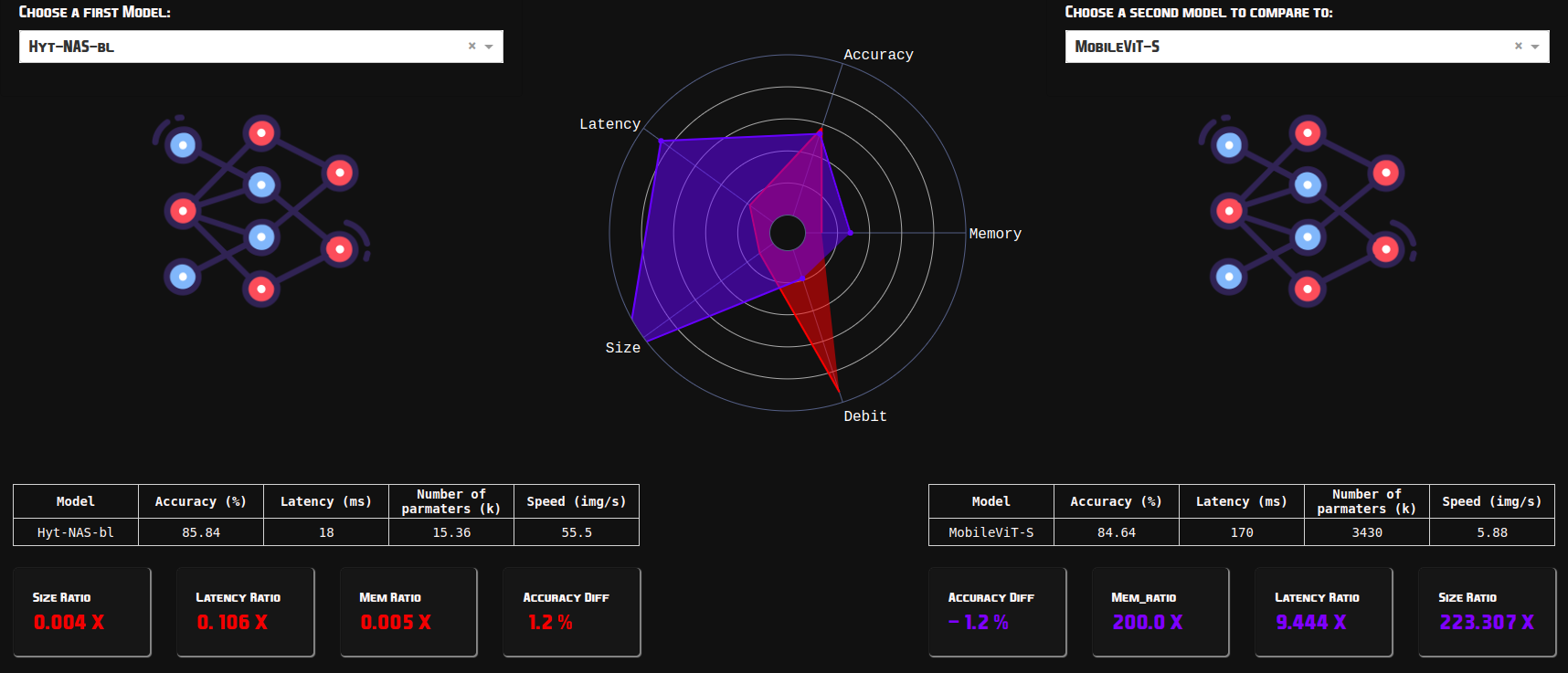1568x673 pixels.
Task: Select the Size Ratio 223.307 X card
Action: click(x=1486, y=612)
